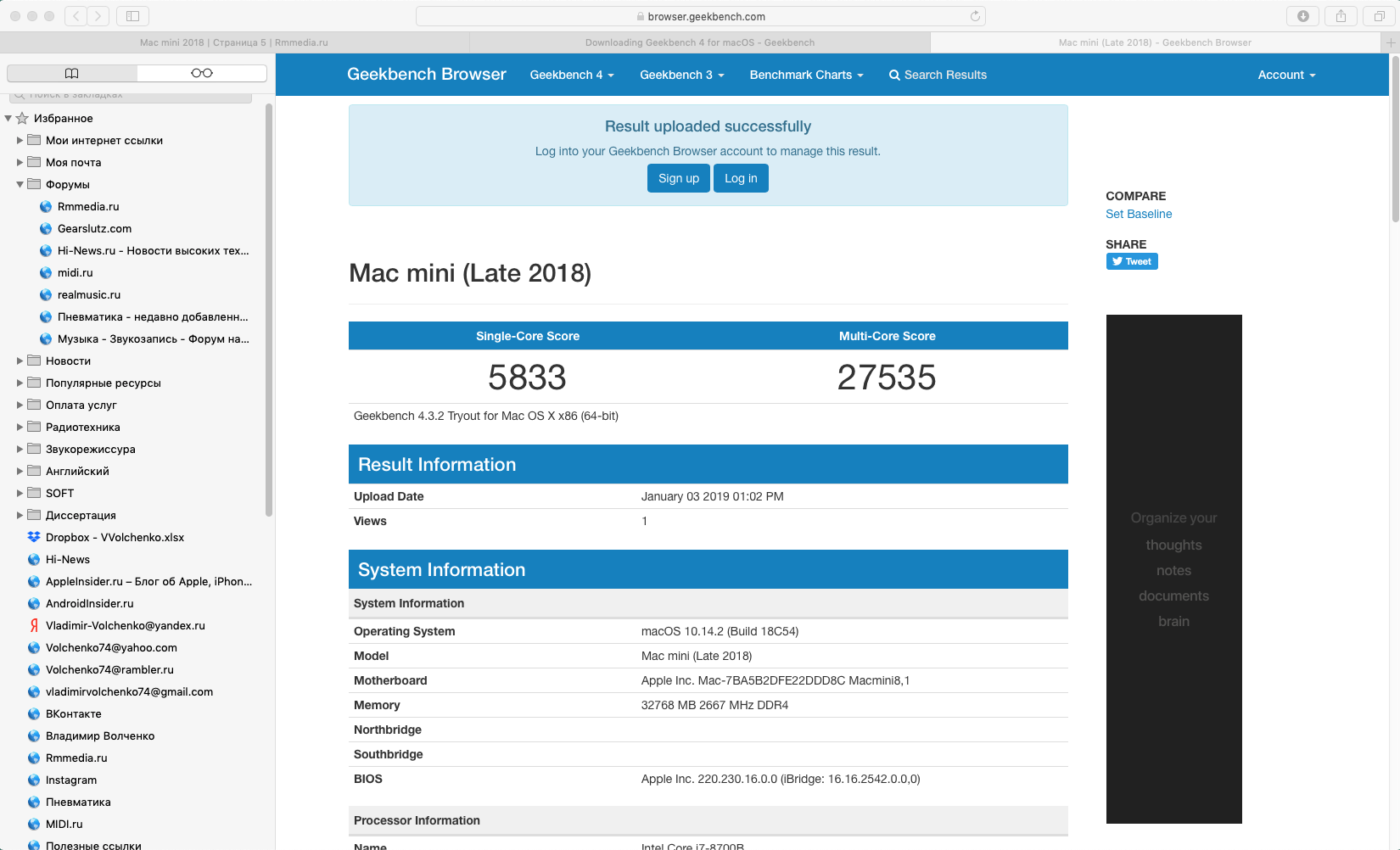Click the Set Baseline link
This screenshot has width=1400, height=850.
(1139, 214)
